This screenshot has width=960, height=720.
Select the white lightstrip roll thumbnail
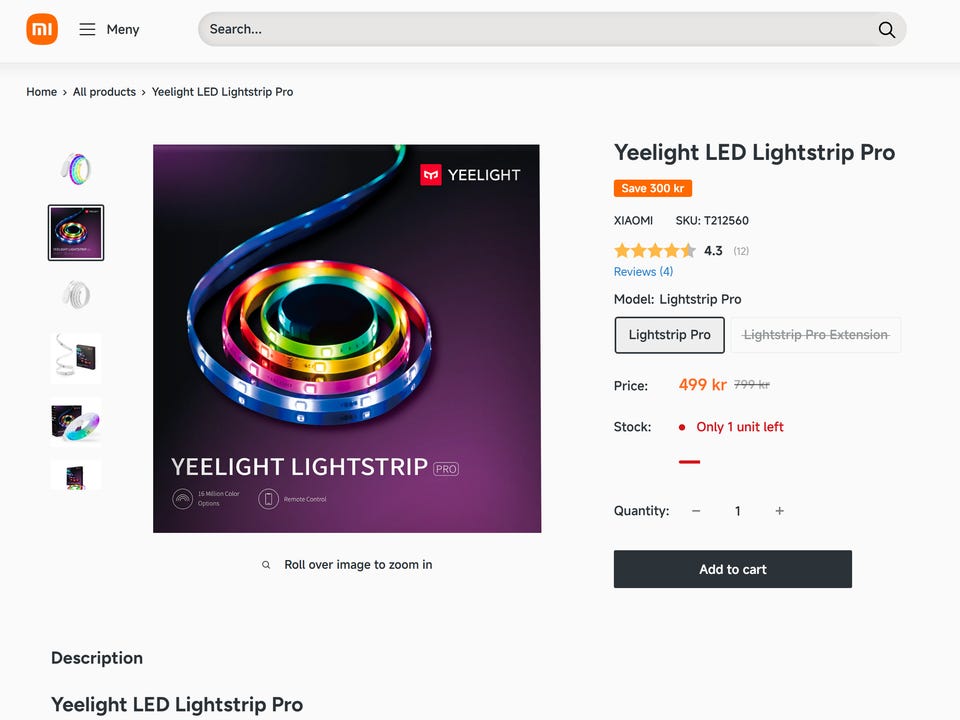(76, 295)
